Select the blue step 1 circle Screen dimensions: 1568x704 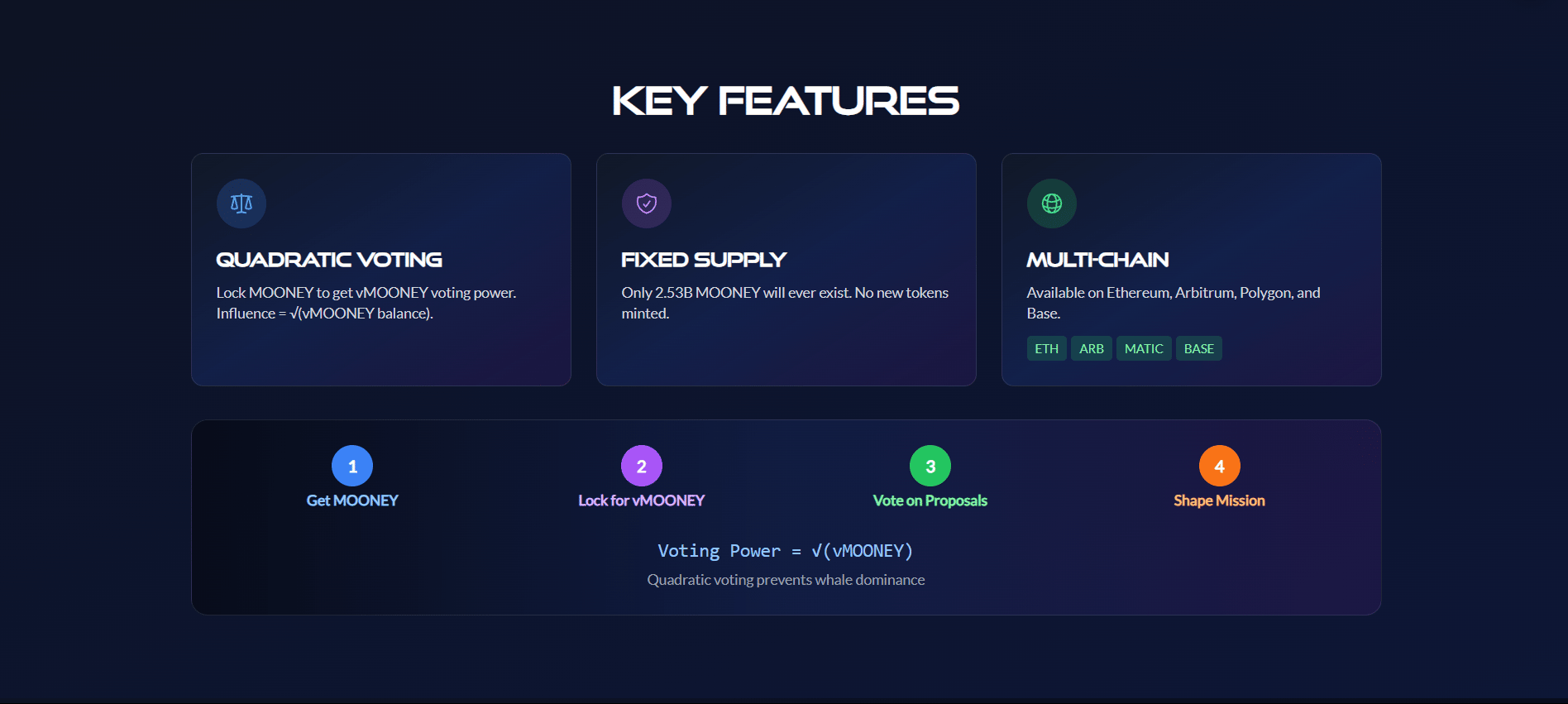[352, 467]
